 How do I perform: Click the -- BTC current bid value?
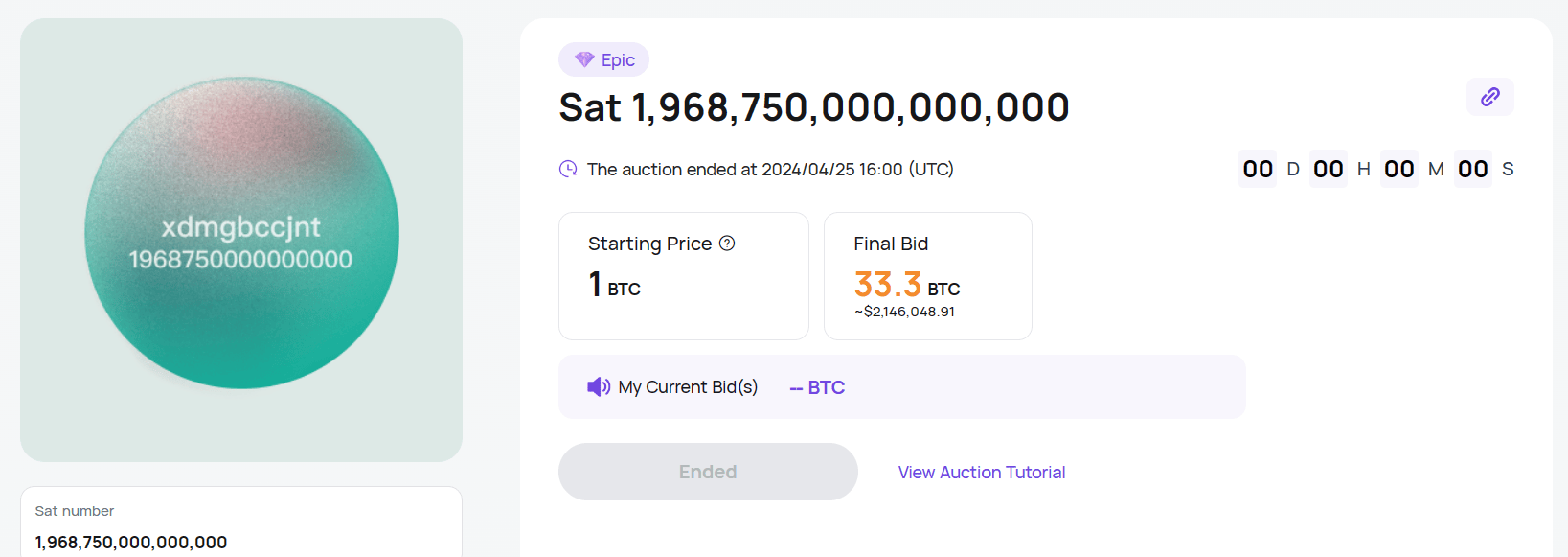coord(817,387)
